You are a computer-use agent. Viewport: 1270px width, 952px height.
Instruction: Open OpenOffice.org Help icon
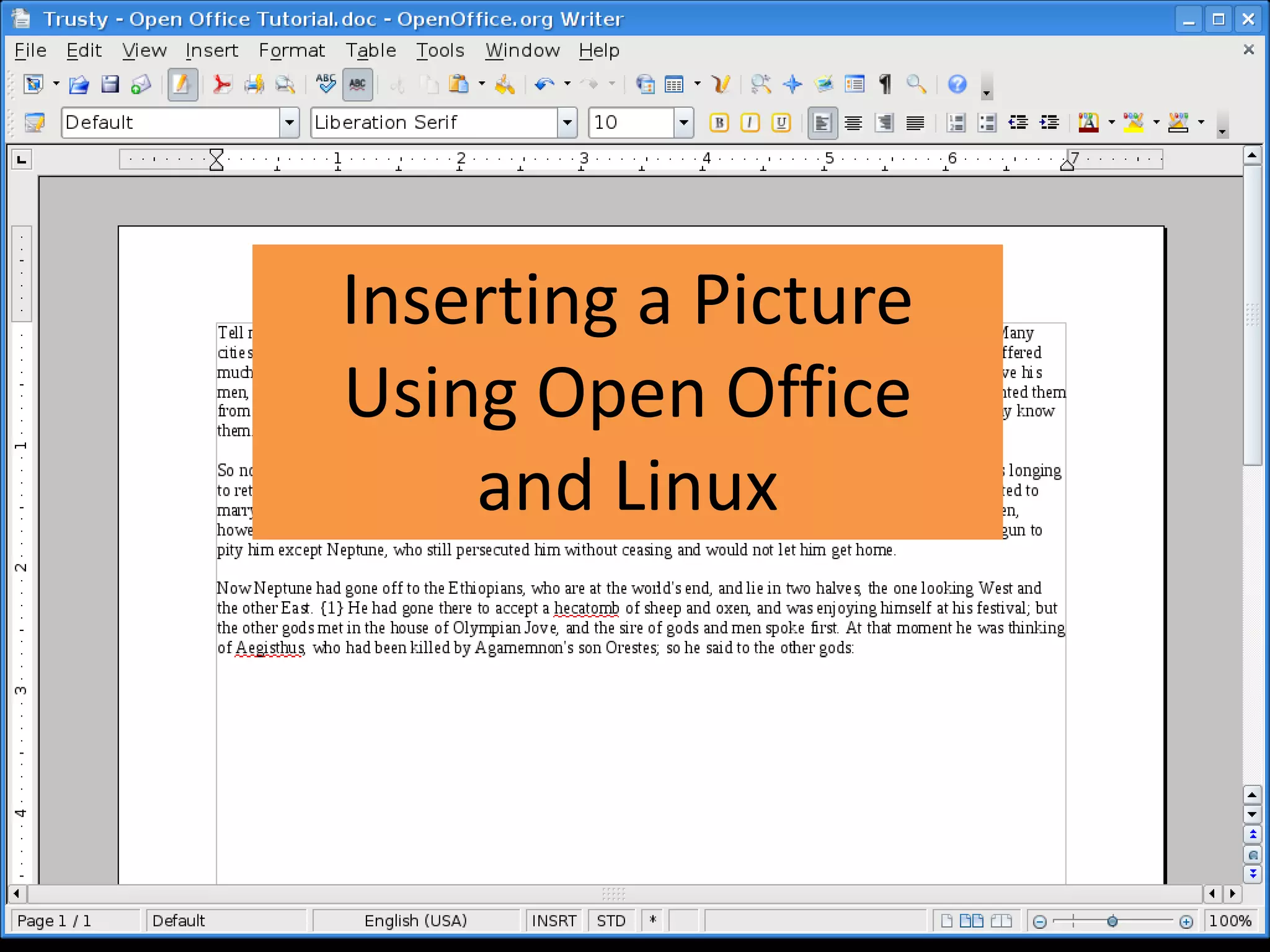[x=957, y=84]
